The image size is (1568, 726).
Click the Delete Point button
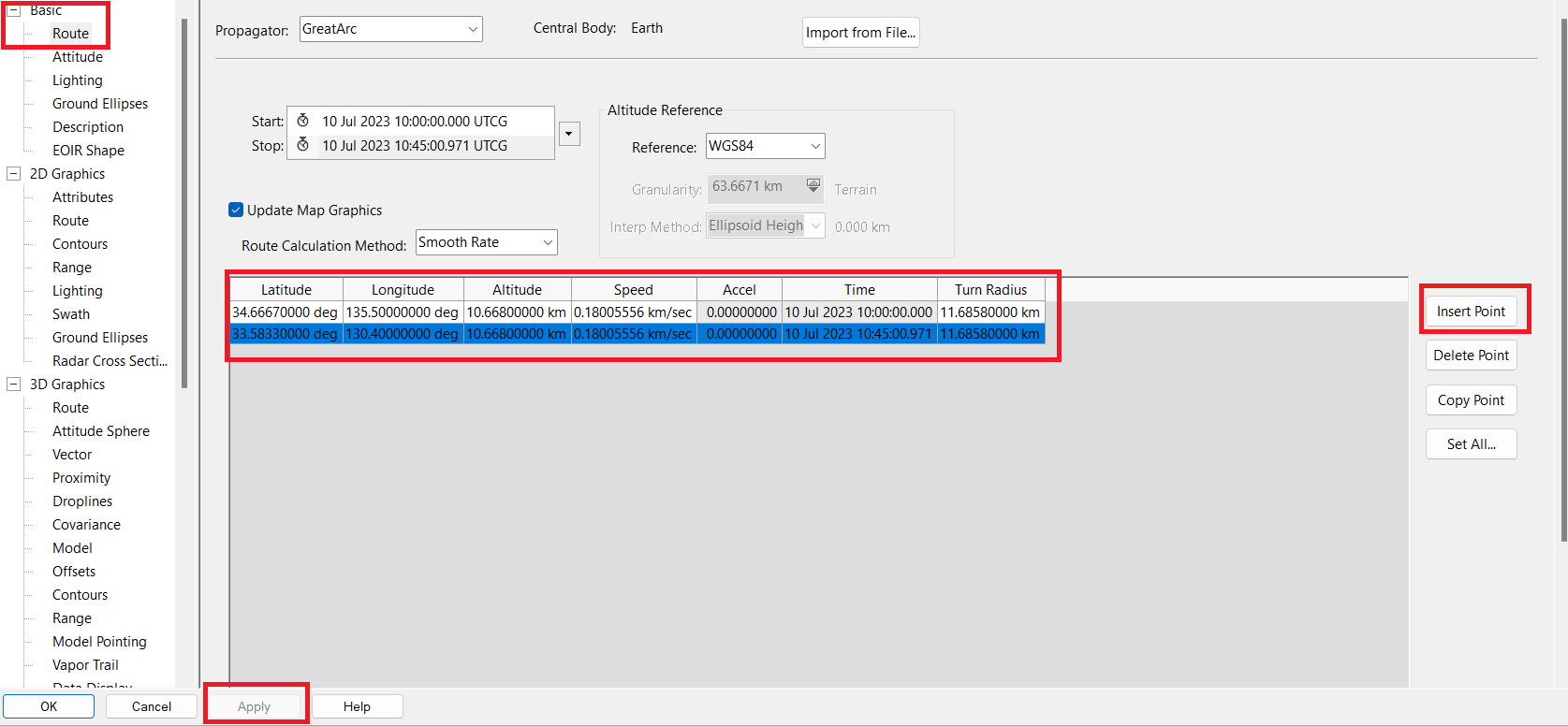coord(1471,356)
